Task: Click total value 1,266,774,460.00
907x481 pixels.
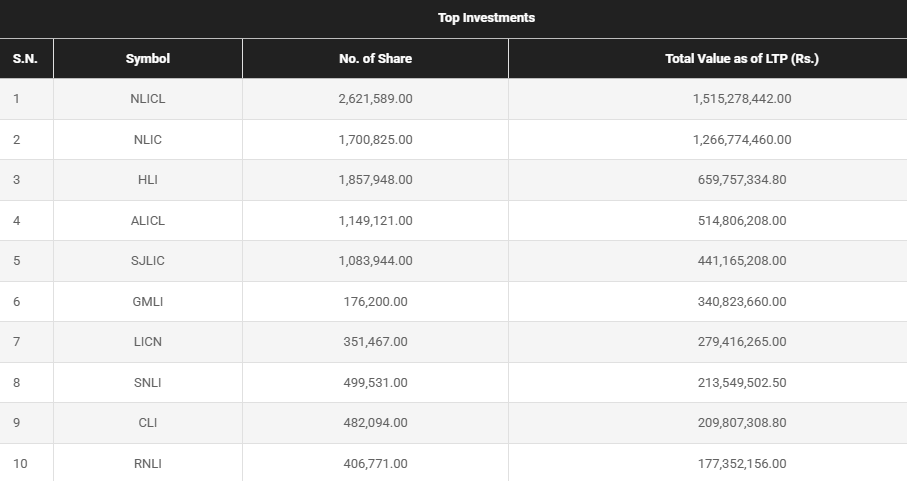Action: point(741,140)
